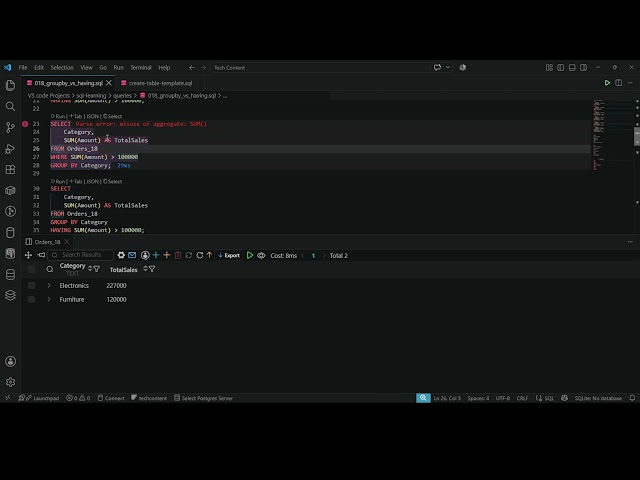
Task: Click the red error marker on line 23
Action: (25, 124)
